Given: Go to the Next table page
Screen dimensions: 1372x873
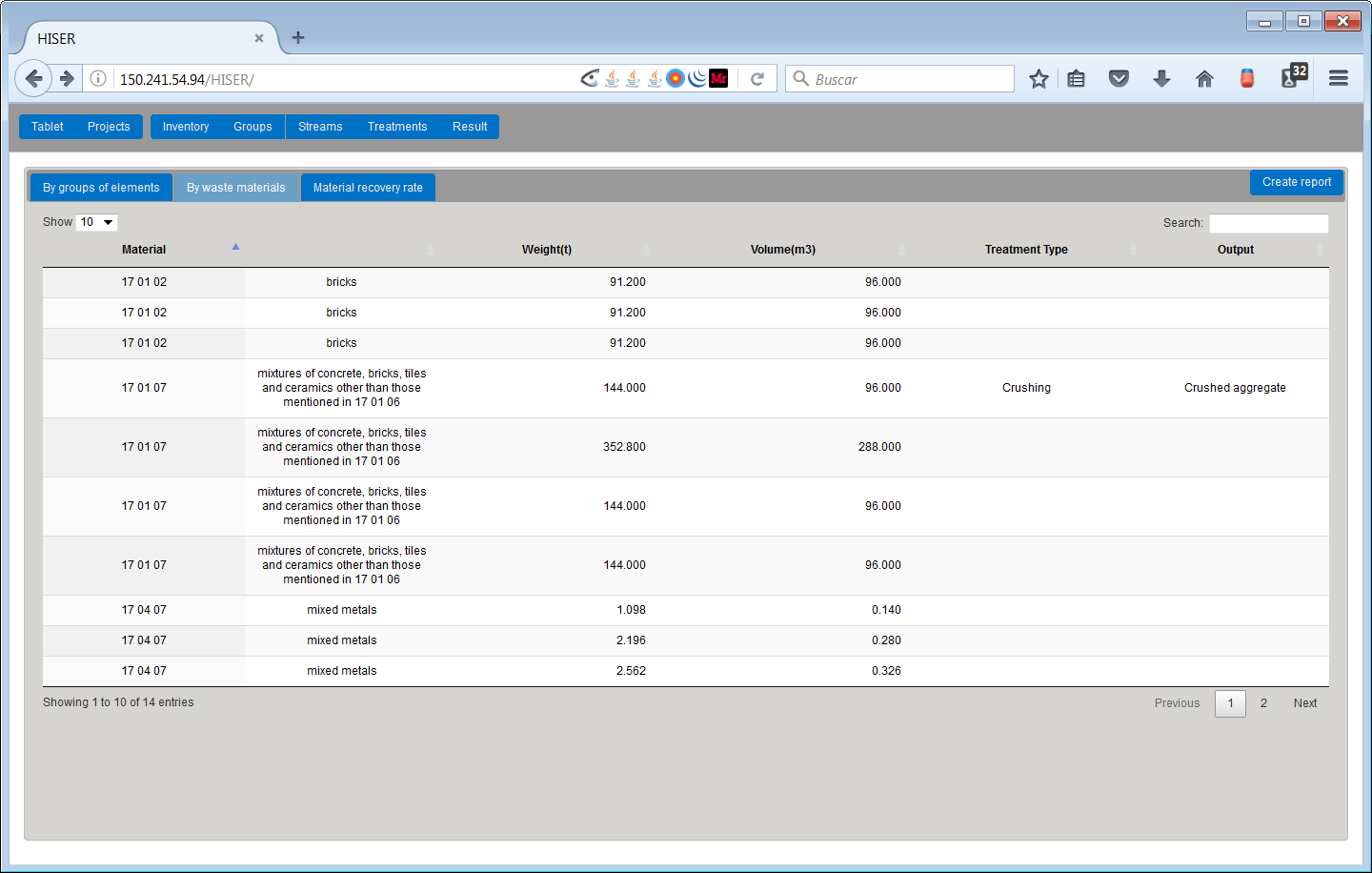Looking at the screenshot, I should point(1305,703).
